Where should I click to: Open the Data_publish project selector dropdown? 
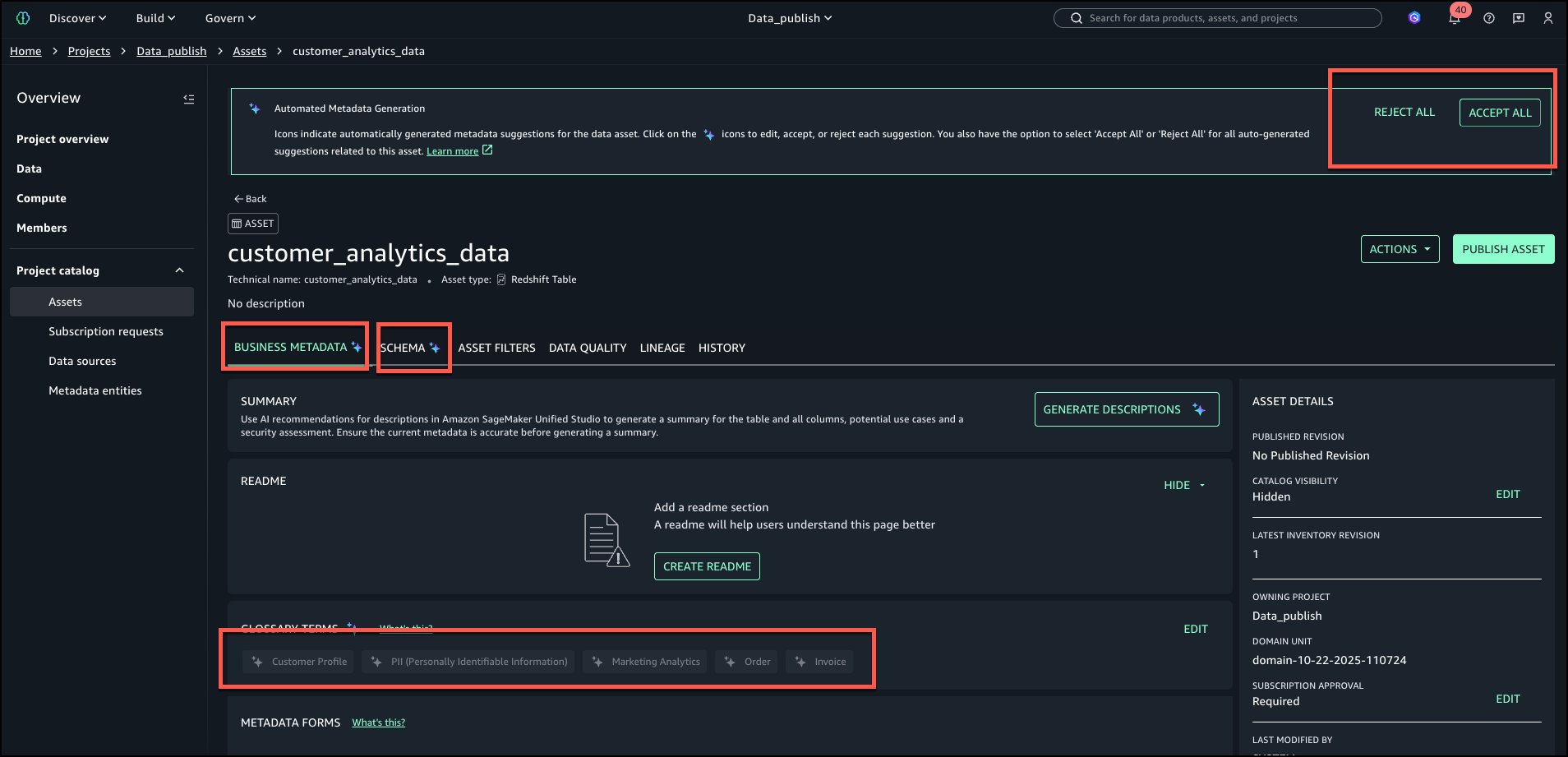point(789,18)
